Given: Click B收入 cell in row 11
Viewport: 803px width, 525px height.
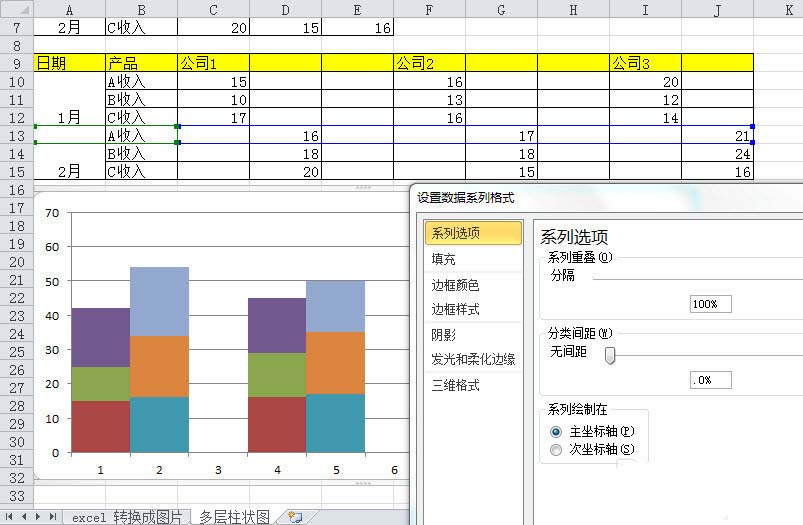Looking at the screenshot, I should [x=141, y=99].
